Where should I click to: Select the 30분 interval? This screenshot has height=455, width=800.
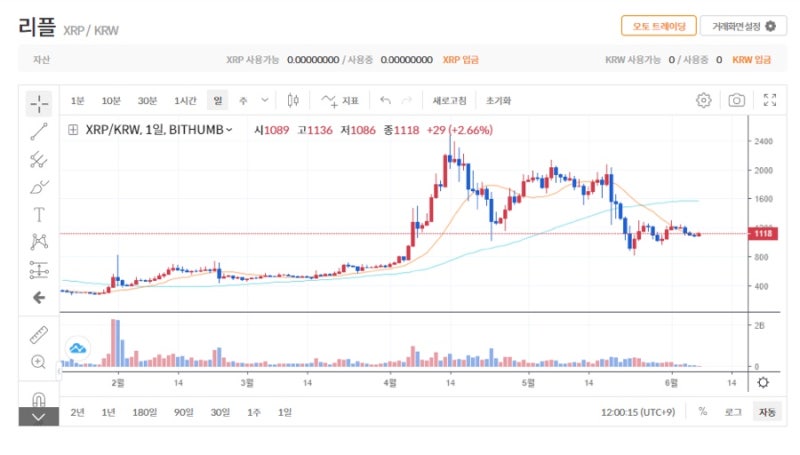(147, 100)
